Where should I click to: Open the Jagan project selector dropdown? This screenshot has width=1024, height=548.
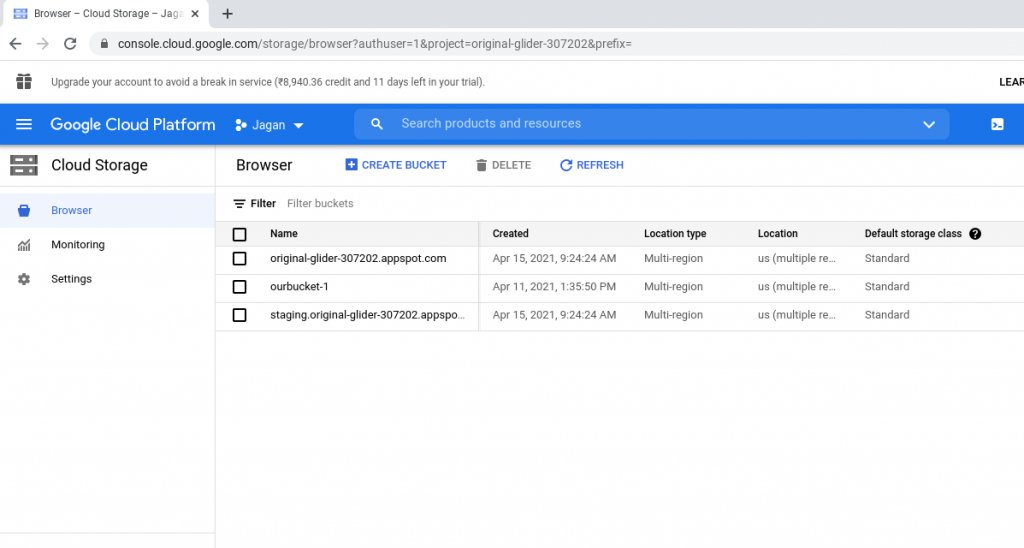point(269,125)
